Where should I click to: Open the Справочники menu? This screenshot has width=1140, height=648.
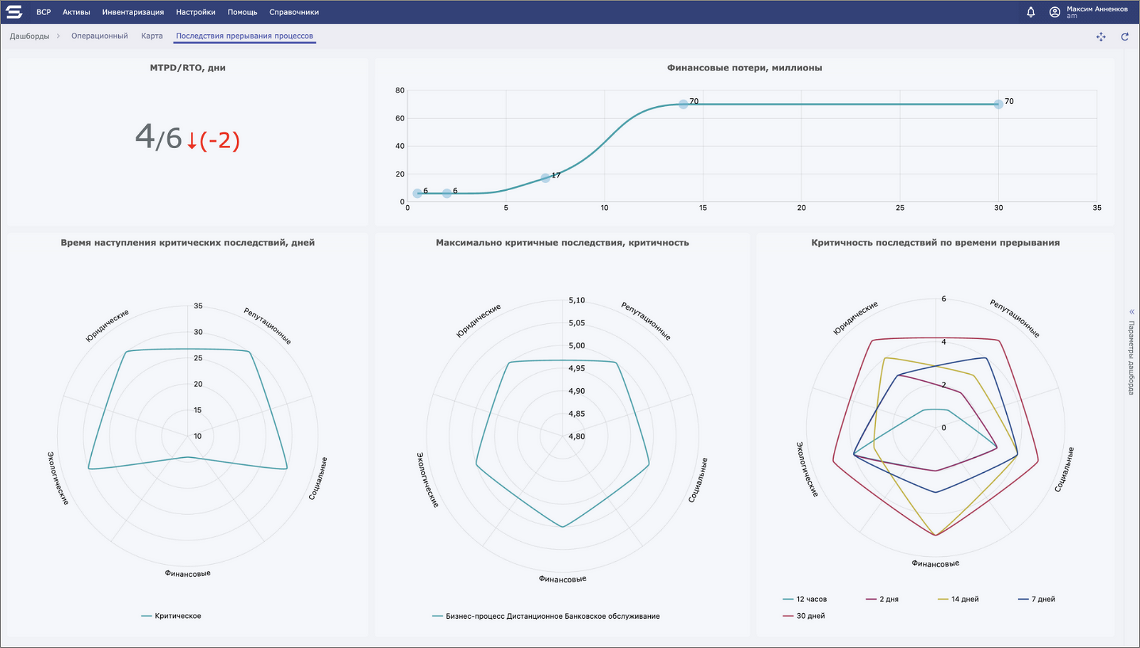(x=294, y=12)
